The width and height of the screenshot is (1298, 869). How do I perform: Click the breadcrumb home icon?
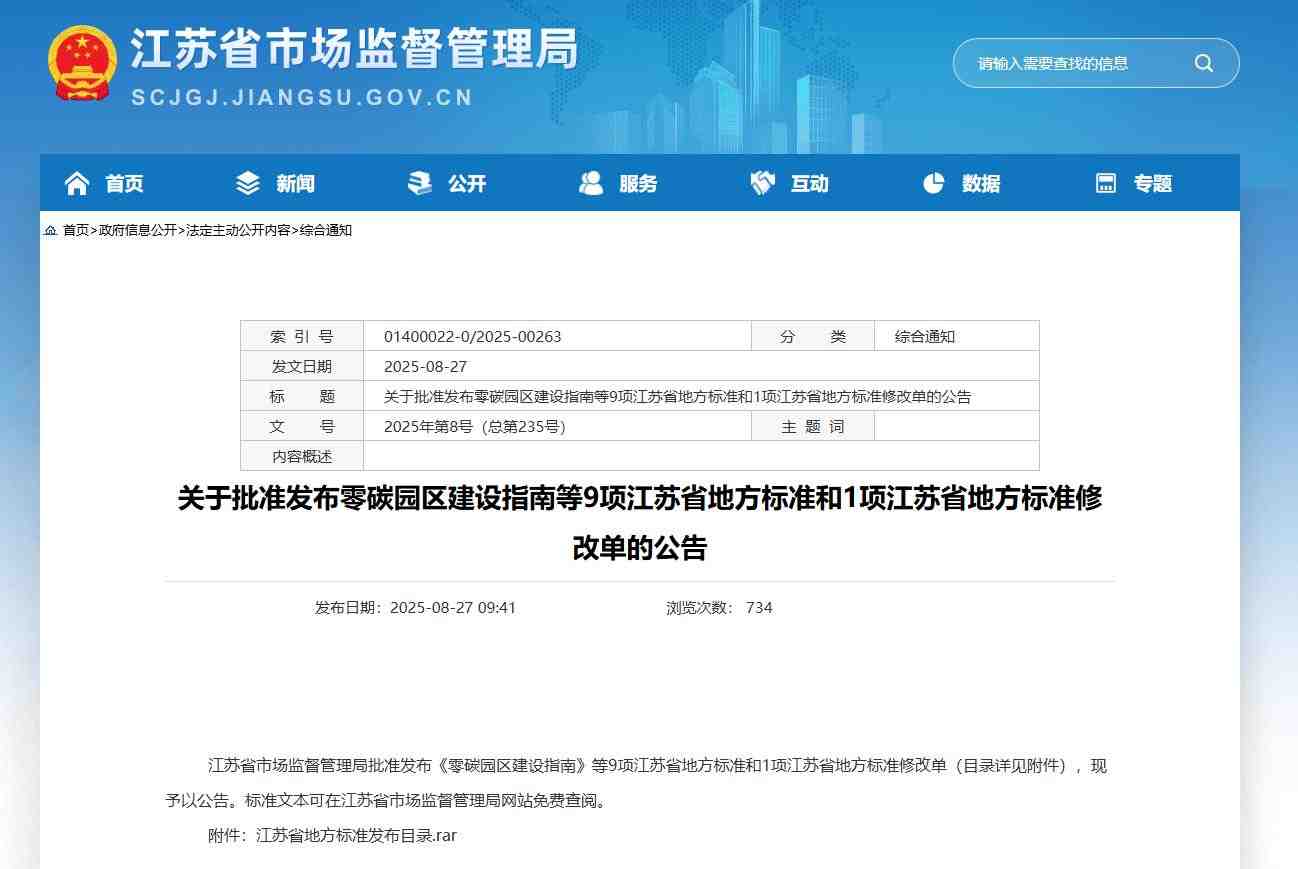point(50,230)
